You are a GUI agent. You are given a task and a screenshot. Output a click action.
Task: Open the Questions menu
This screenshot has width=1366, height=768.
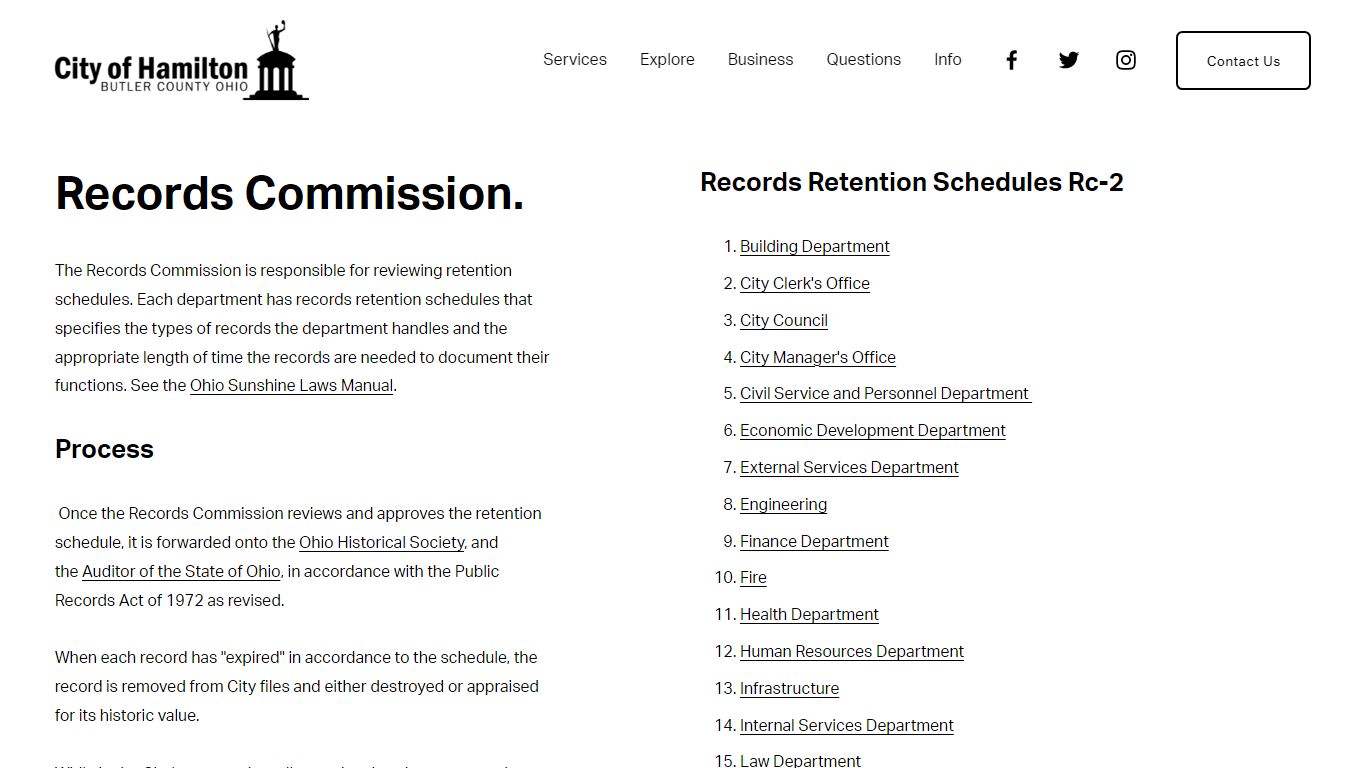864,60
